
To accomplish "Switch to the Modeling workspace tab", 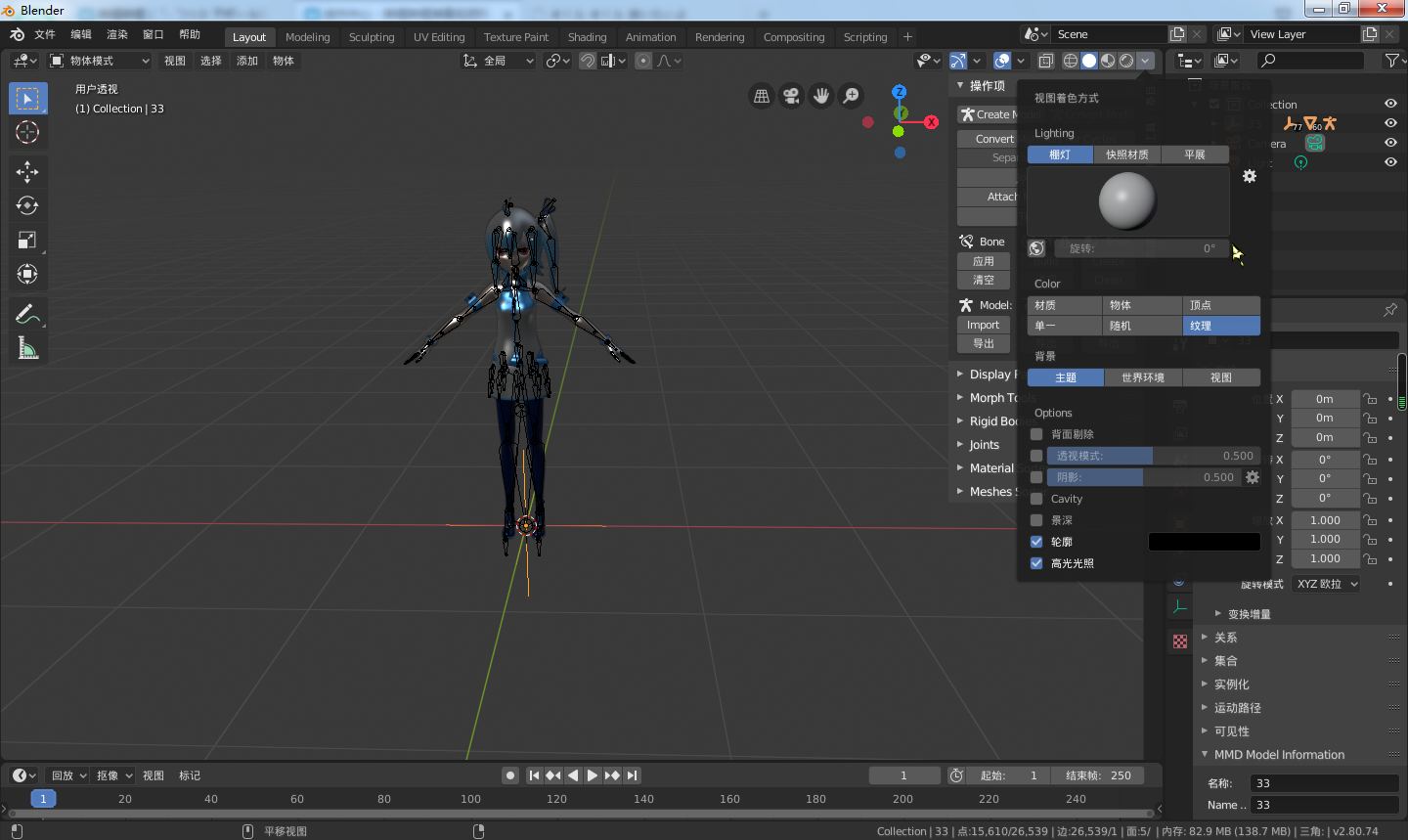I will pos(307,37).
